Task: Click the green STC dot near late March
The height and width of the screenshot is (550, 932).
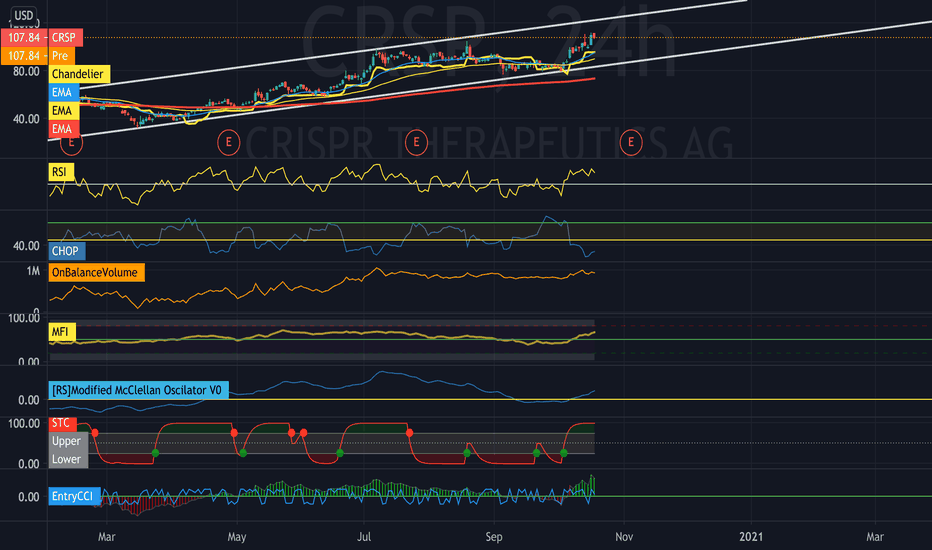Action: coord(155,453)
